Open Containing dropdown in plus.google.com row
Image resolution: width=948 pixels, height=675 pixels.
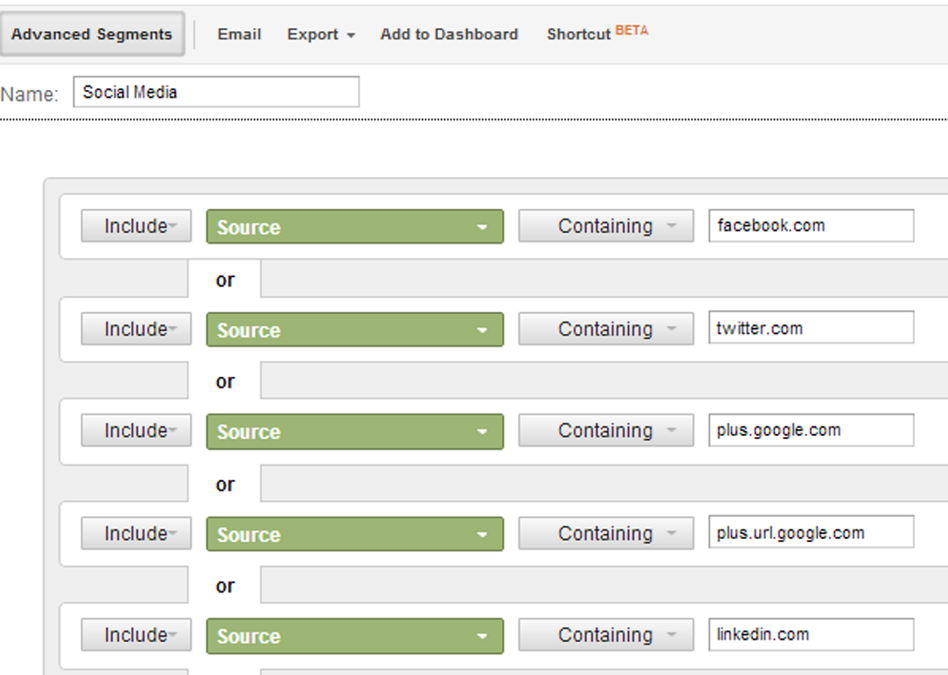[x=606, y=431]
